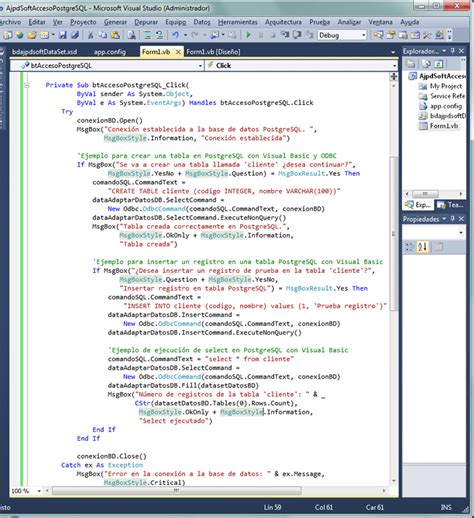
Task: Close the Form1.vb tab with its X
Action: point(178,52)
